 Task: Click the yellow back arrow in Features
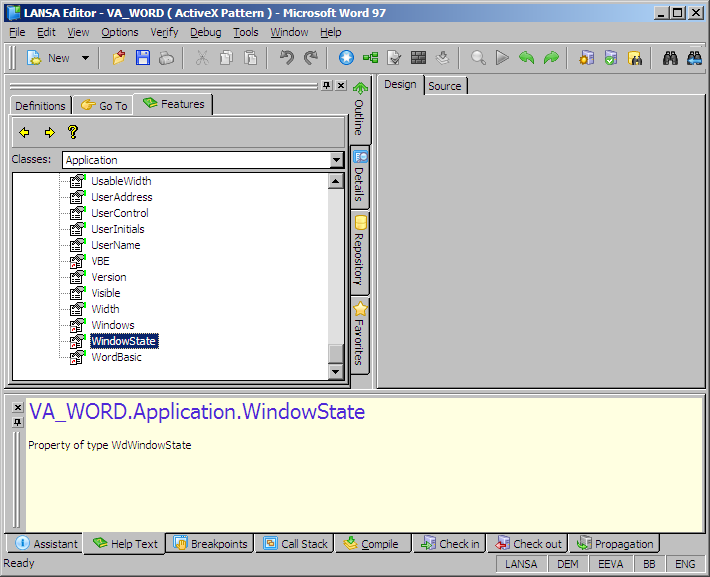click(24, 132)
